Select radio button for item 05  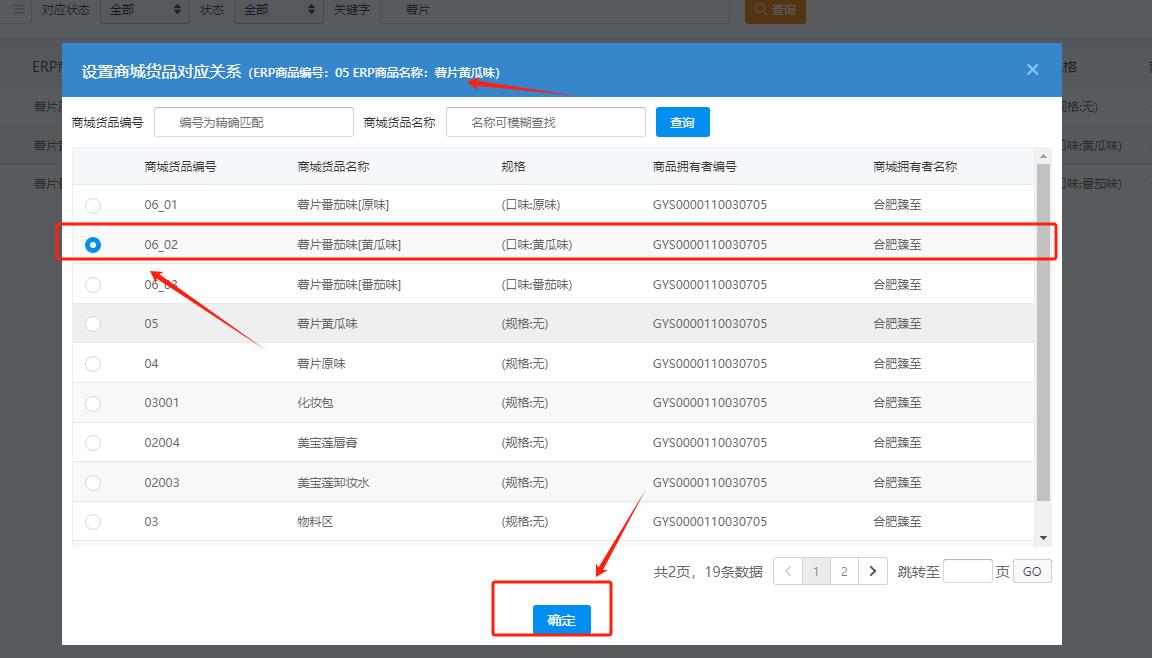point(93,324)
